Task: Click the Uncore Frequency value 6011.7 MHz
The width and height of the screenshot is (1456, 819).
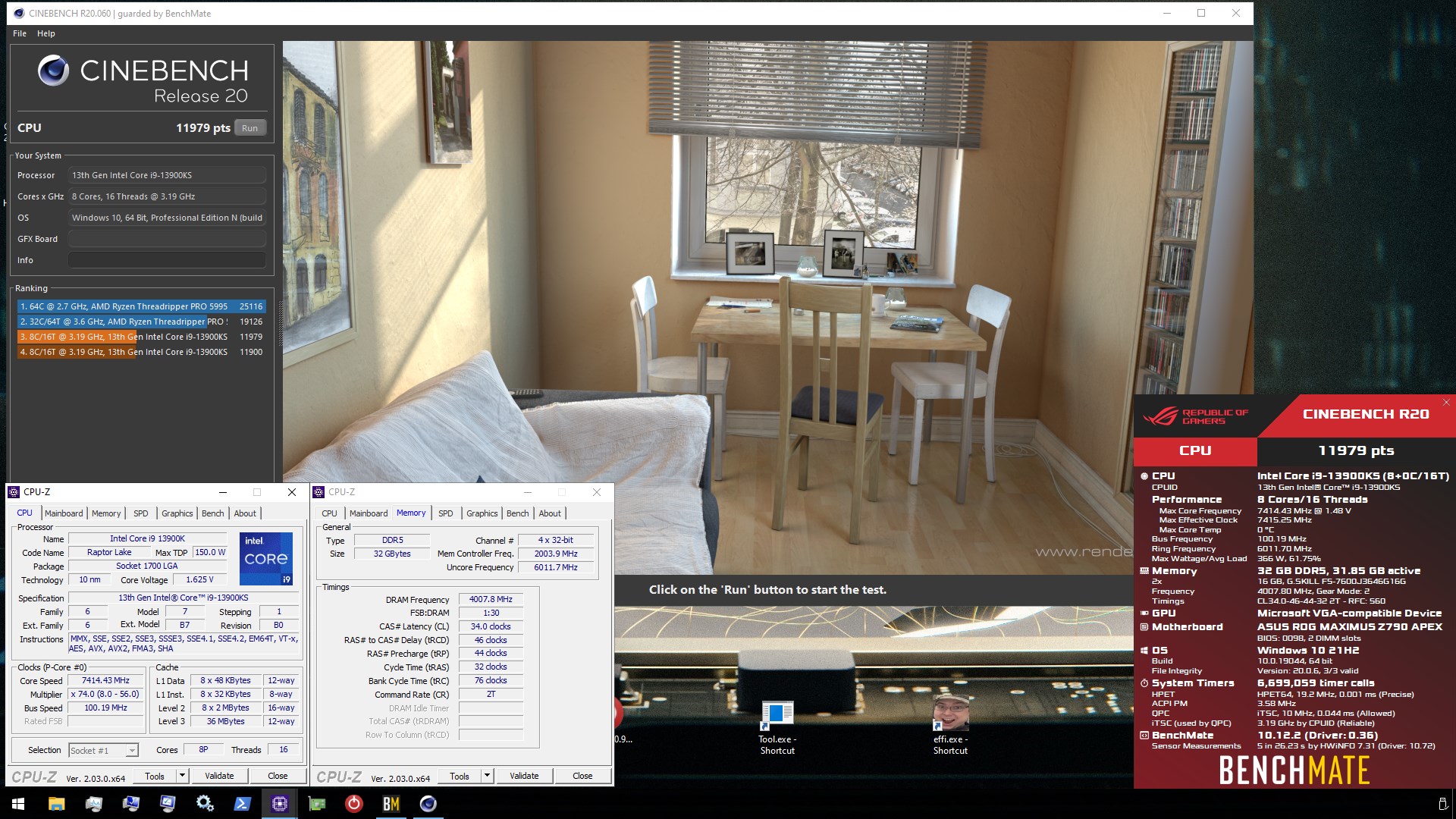Action: click(556, 567)
